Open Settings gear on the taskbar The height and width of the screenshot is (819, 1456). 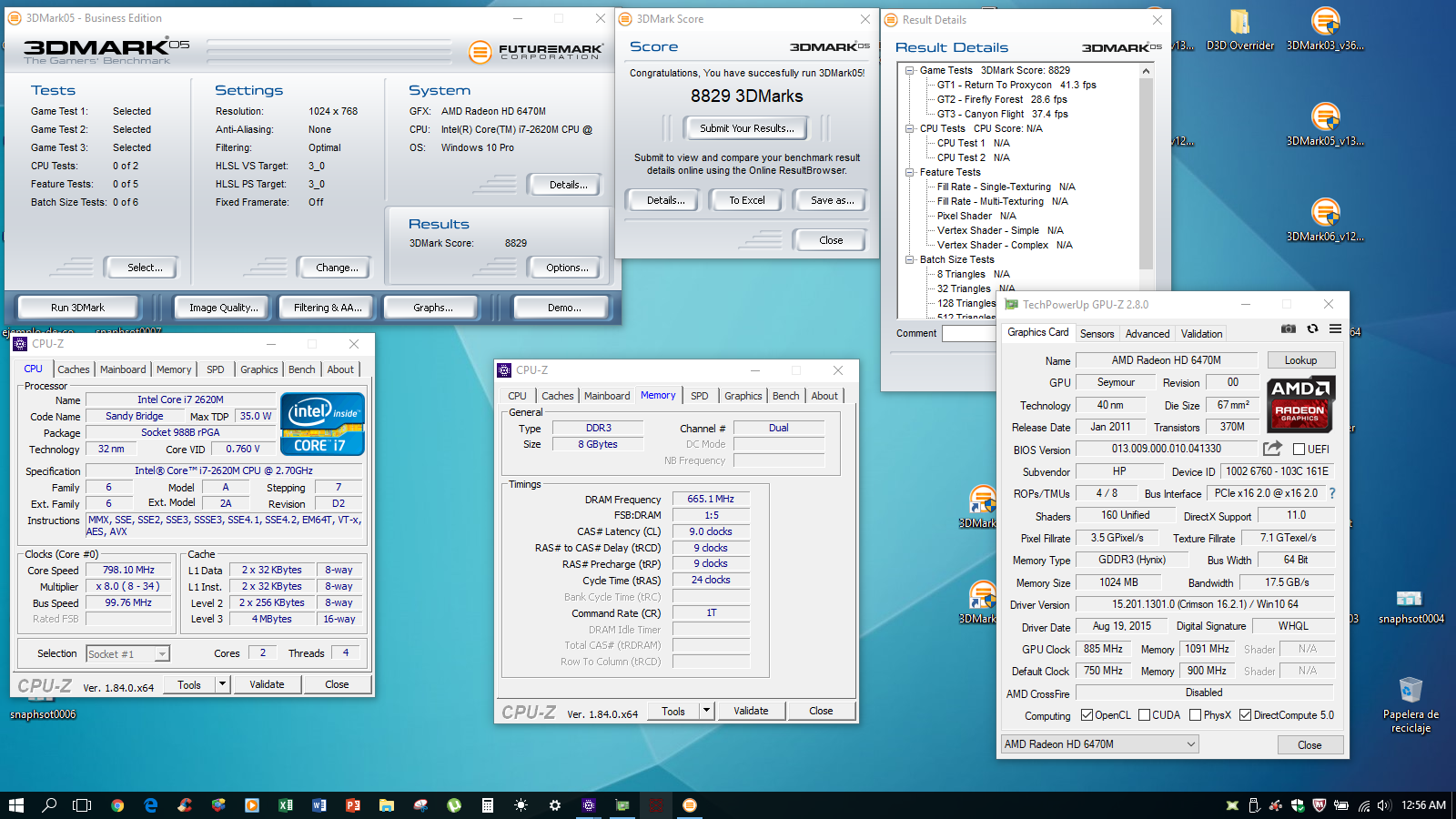click(554, 805)
